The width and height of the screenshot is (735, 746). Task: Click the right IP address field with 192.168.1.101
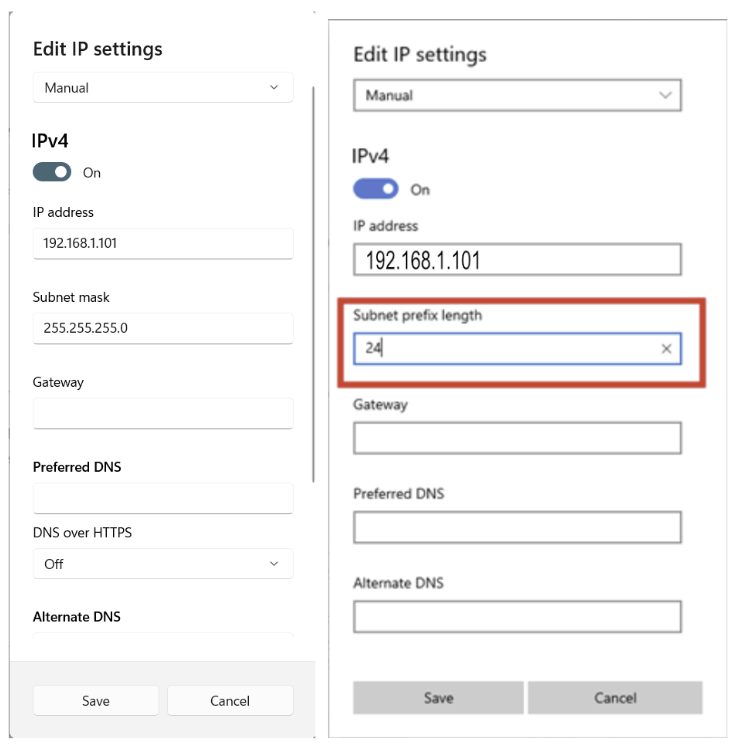pos(517,259)
